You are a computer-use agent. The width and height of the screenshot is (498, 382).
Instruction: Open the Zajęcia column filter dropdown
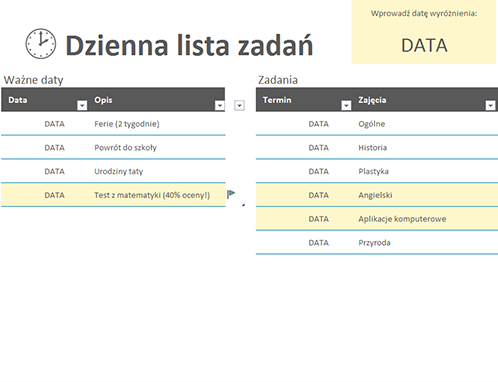(x=490, y=106)
